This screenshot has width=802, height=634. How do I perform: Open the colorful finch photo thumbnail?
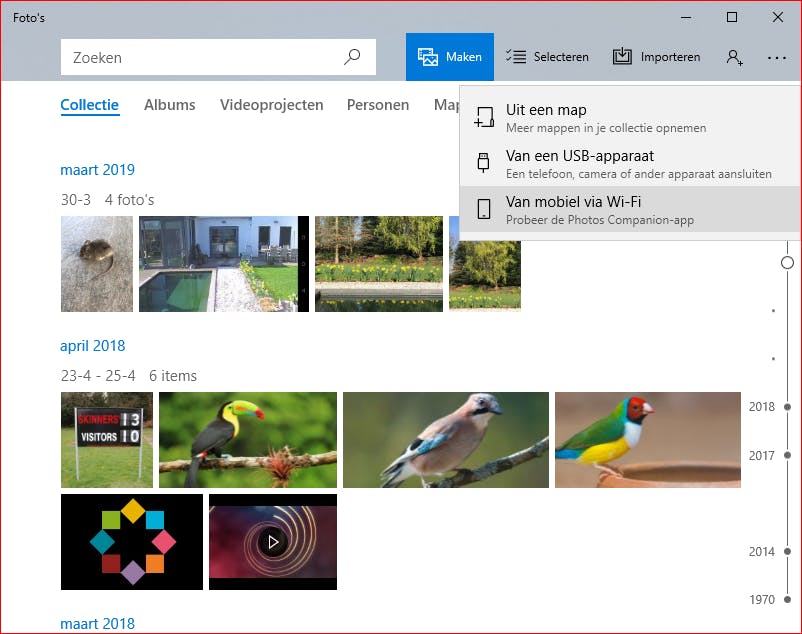point(648,440)
